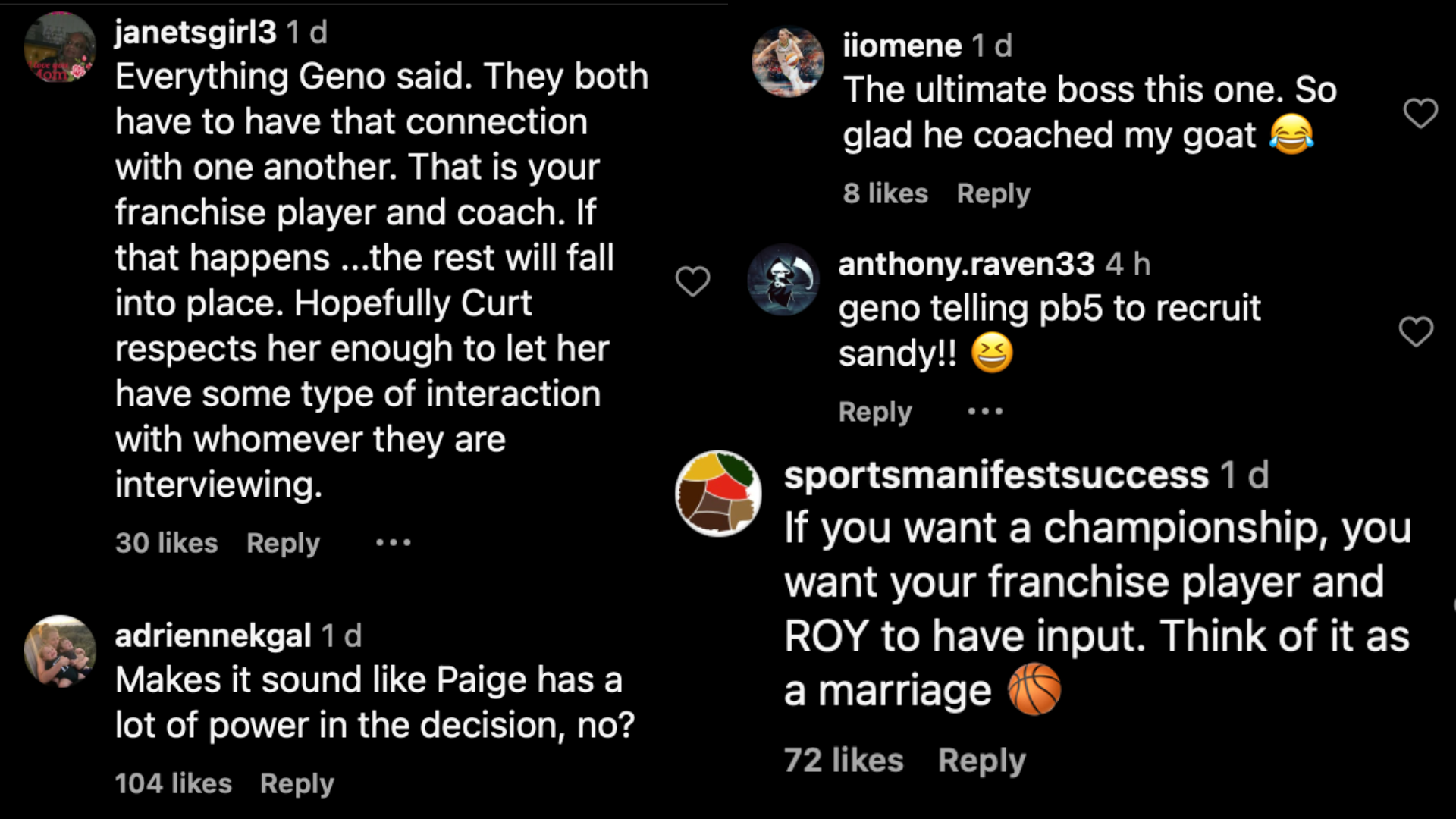Open janetsgirl3's profile picture
The image size is (1456, 819).
pos(60,47)
